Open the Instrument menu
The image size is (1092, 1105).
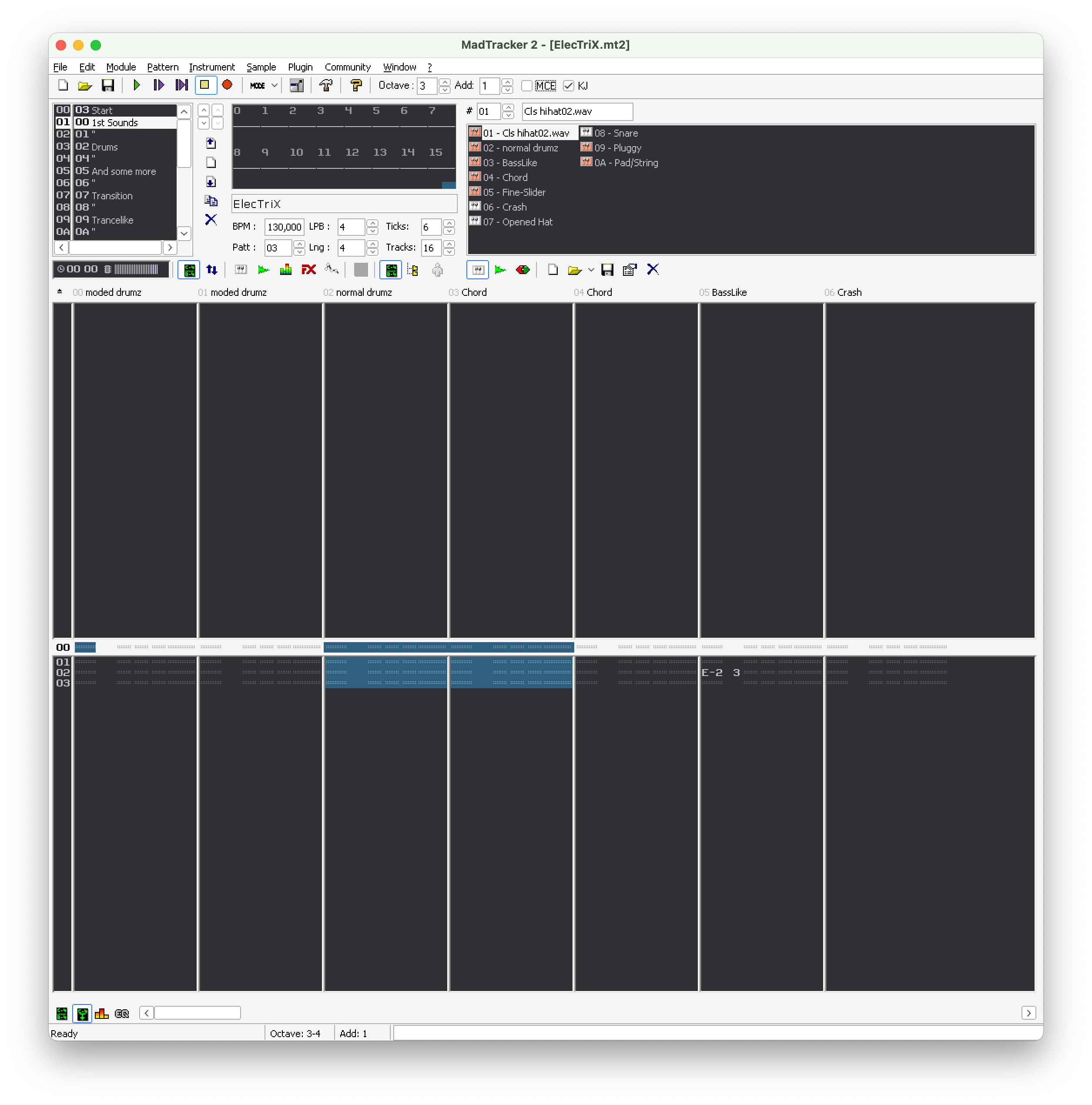point(211,67)
